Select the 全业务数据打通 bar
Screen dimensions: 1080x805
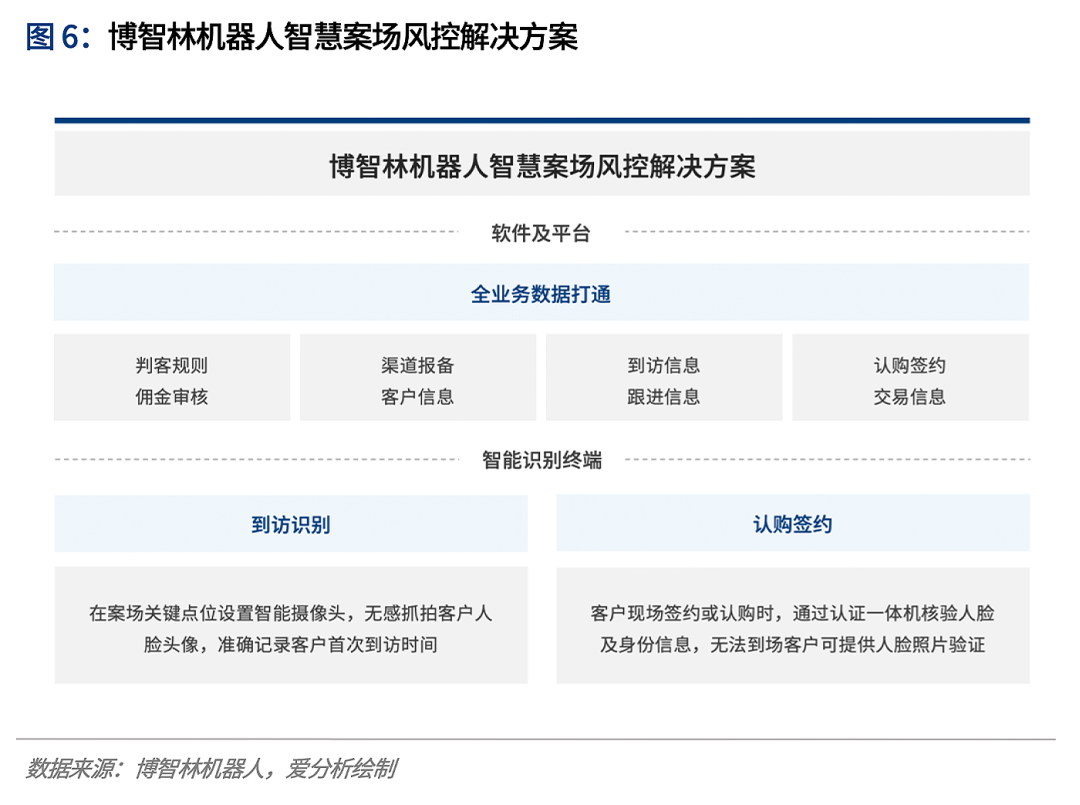click(541, 294)
